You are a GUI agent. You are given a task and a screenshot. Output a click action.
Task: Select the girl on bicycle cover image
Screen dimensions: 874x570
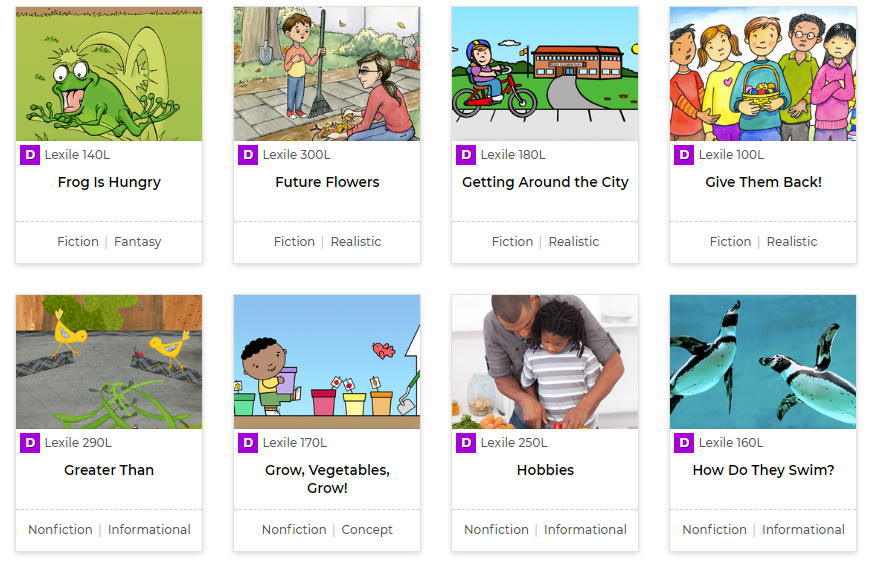(x=545, y=74)
